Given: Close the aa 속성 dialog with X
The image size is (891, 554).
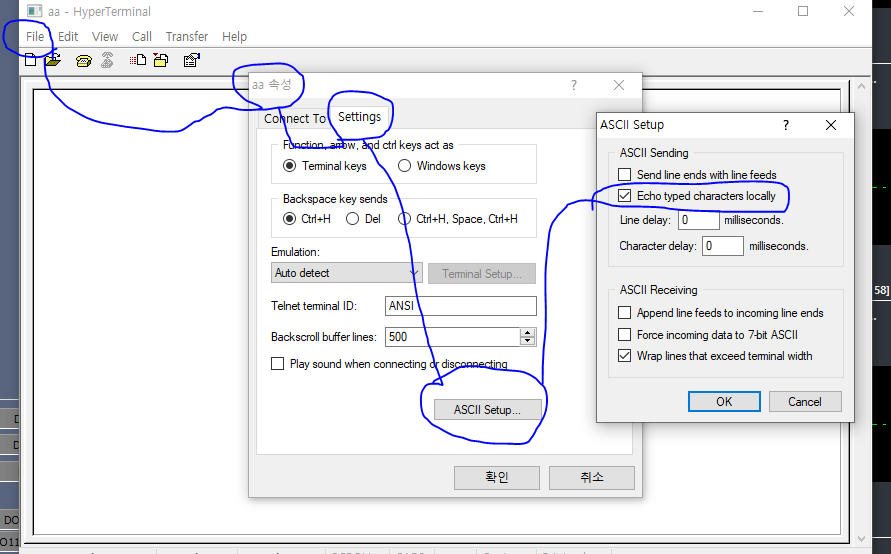Looking at the screenshot, I should pyautogui.click(x=619, y=85).
